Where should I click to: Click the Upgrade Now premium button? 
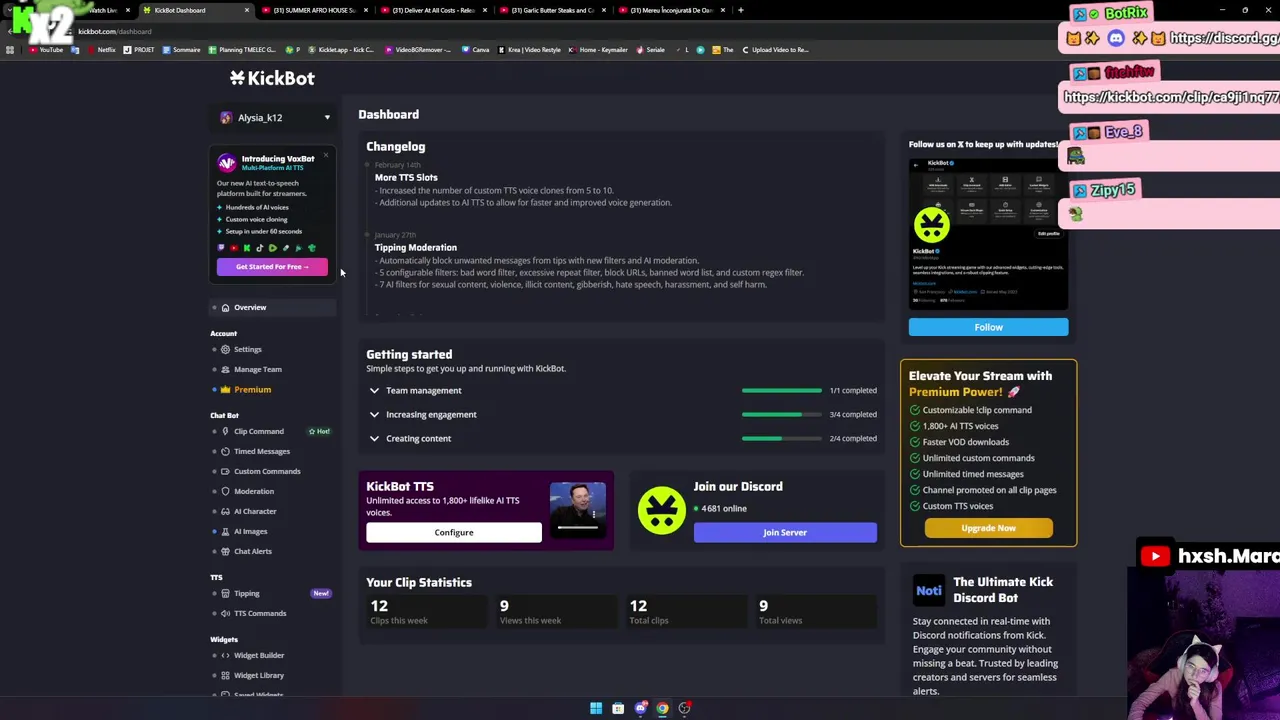[988, 528]
